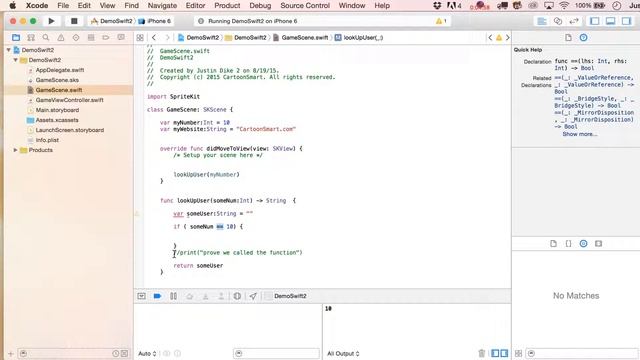Image resolution: width=640 pixels, height=360 pixels.
Task: Select the Standard editor button
Action: tap(542, 21)
